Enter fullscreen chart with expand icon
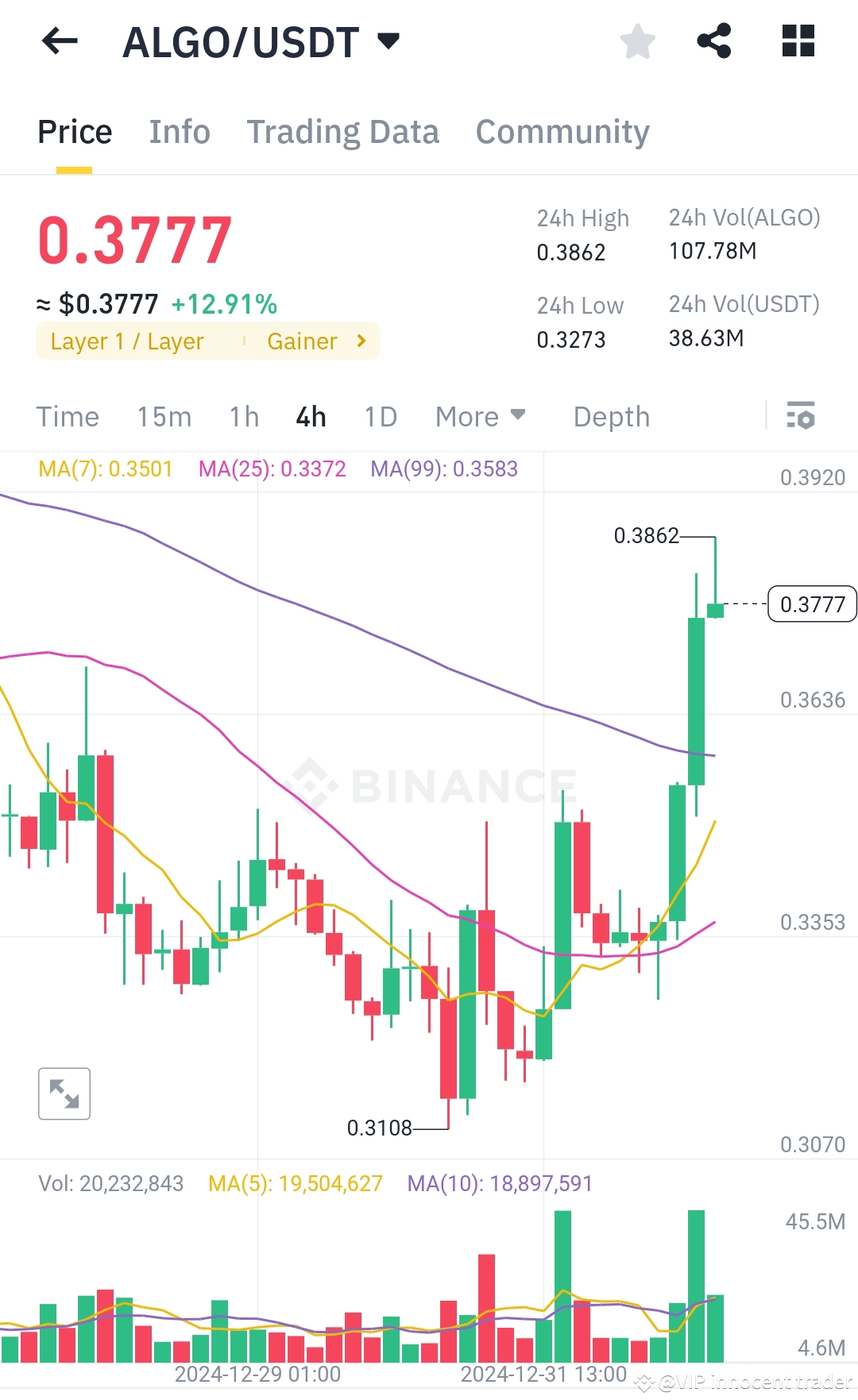The image size is (858, 1400). pyautogui.click(x=64, y=1093)
